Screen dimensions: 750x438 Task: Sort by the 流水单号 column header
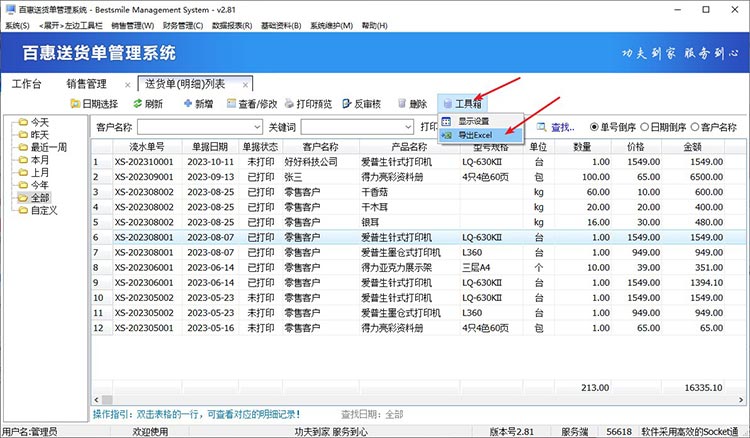pyautogui.click(x=147, y=147)
